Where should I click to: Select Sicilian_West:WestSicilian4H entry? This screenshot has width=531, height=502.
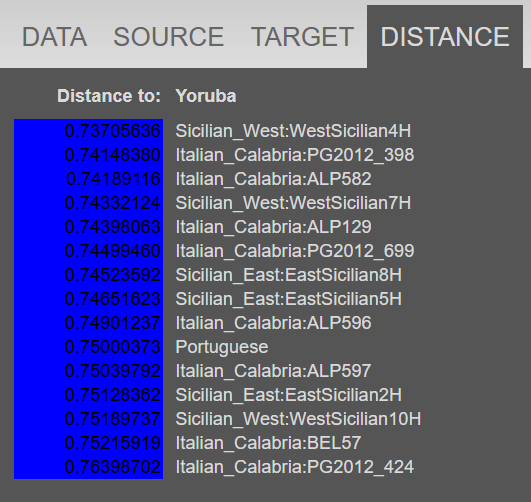click(x=293, y=131)
